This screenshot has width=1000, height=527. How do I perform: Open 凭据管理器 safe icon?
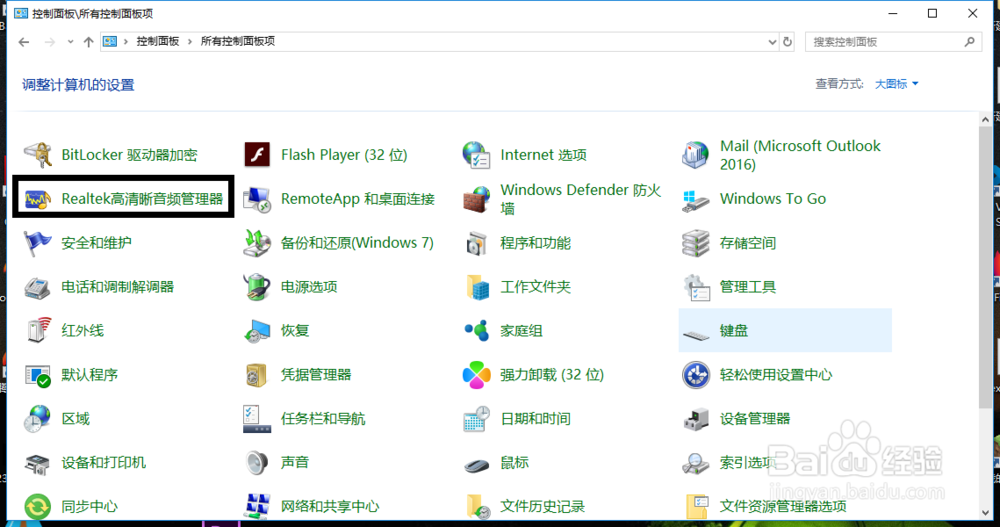256,375
